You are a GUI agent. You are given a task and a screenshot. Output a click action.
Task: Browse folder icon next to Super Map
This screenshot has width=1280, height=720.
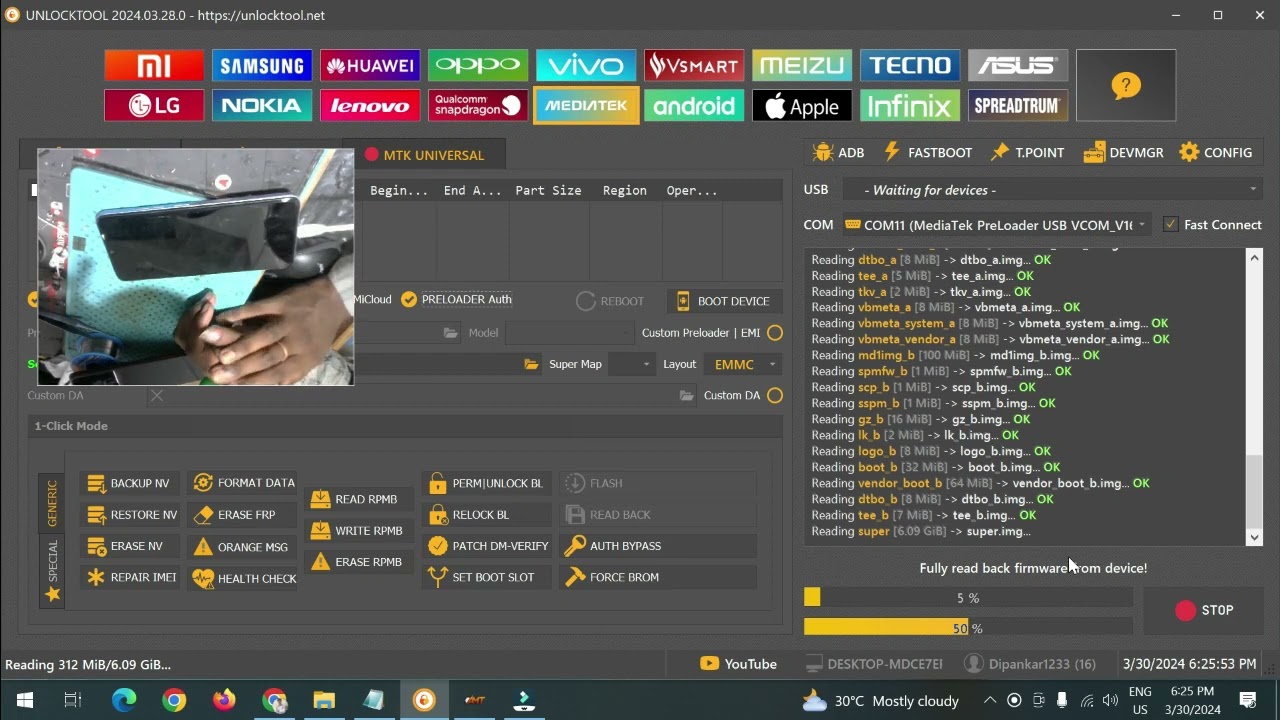pos(531,364)
